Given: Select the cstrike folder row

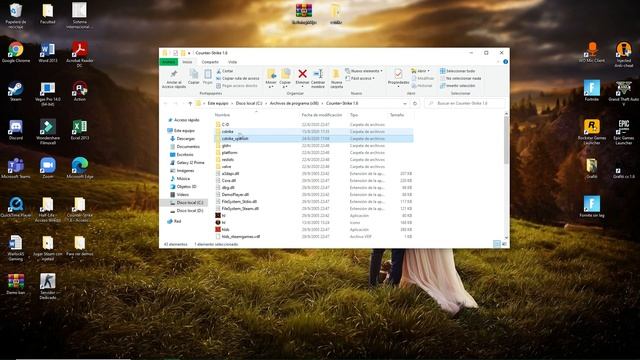Looking at the screenshot, I should [x=313, y=131].
